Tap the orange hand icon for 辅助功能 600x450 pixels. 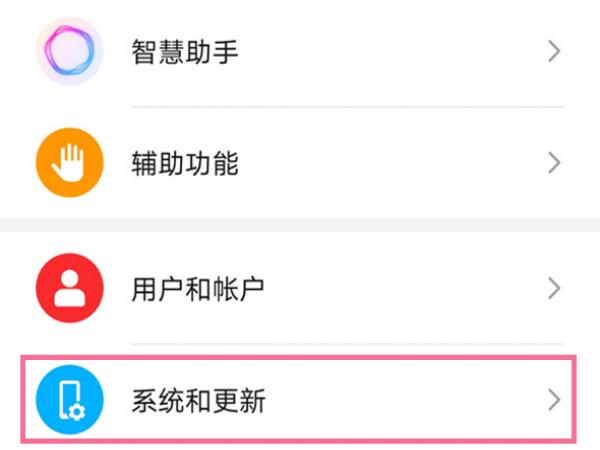(x=69, y=163)
